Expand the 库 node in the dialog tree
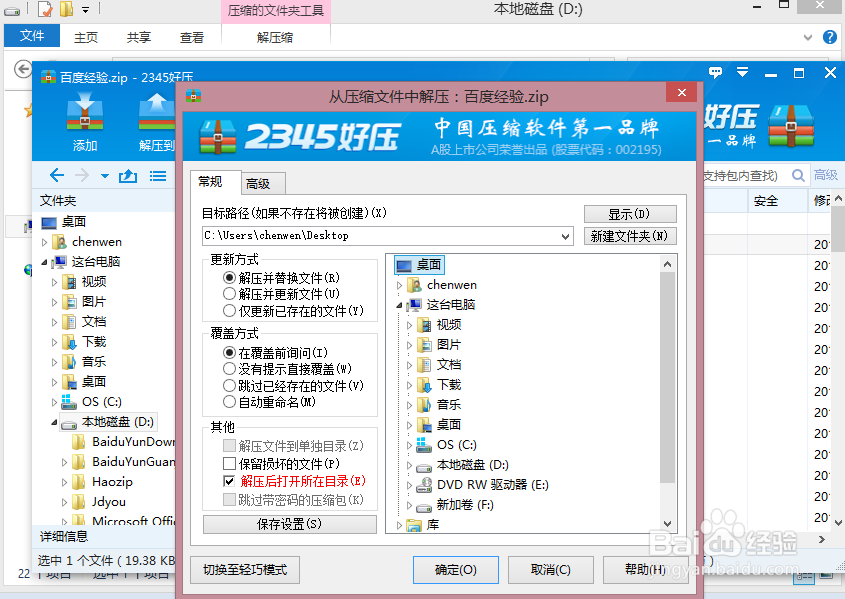The image size is (845, 599). click(399, 525)
